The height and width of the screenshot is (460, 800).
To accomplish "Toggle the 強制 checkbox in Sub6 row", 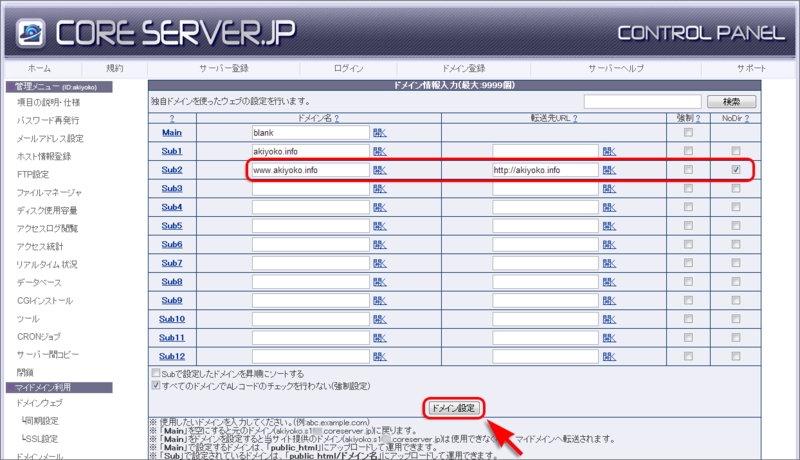I will [x=688, y=244].
